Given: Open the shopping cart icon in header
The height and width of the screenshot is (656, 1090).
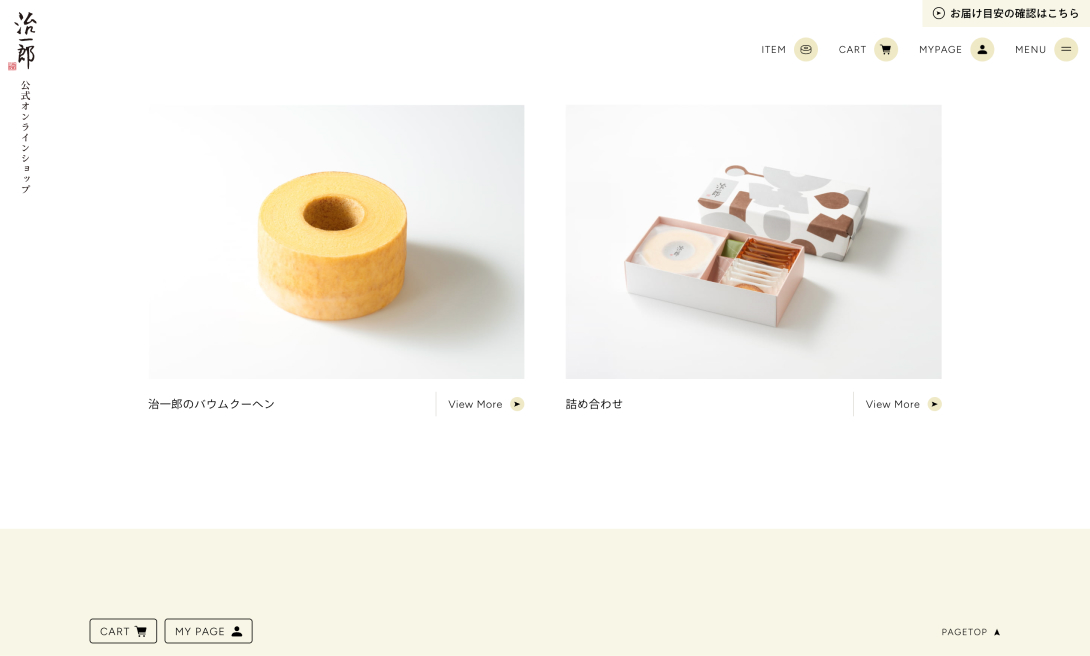Looking at the screenshot, I should click(886, 49).
